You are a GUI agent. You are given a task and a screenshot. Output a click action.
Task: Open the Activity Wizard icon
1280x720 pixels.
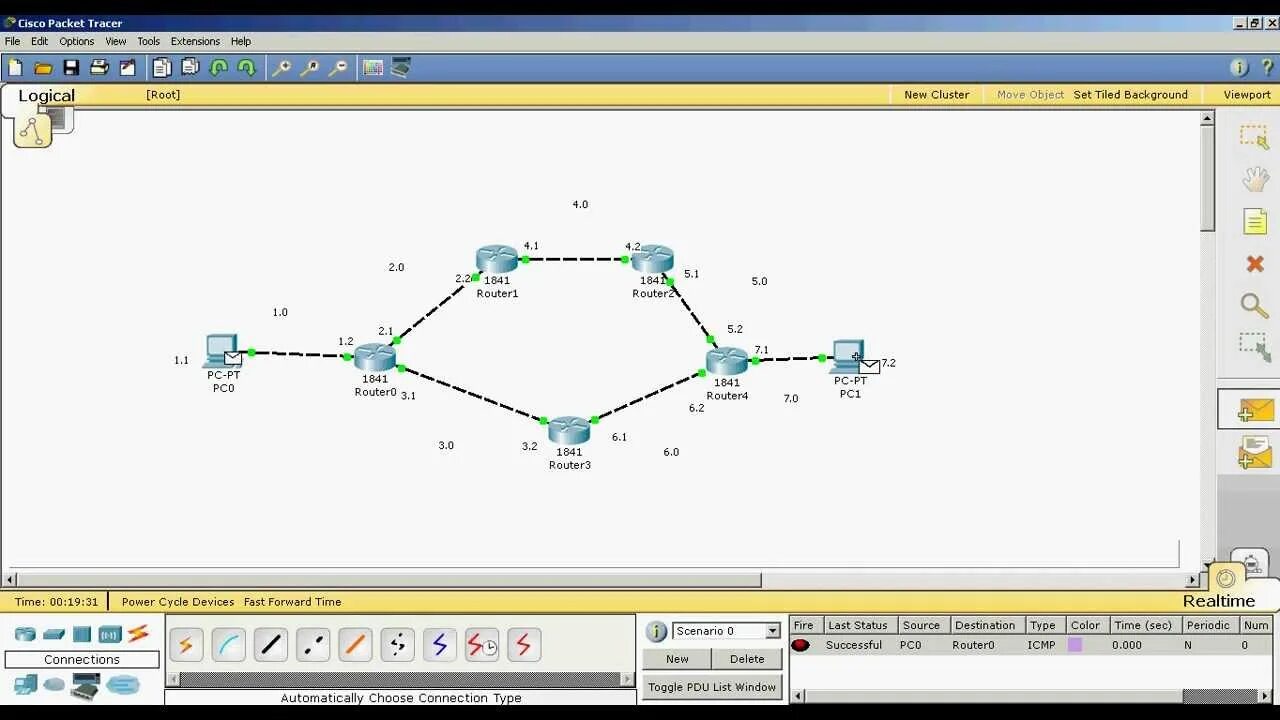click(x=127, y=68)
